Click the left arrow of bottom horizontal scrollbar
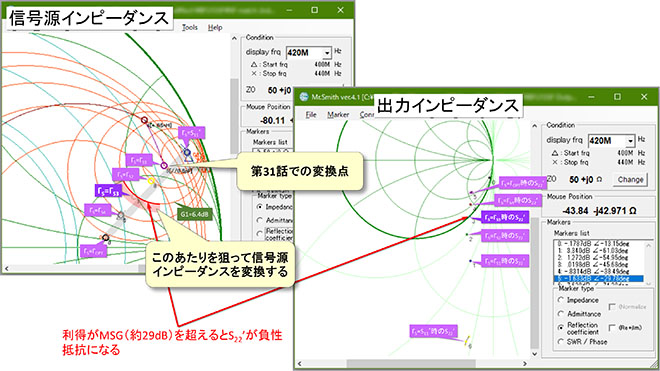Viewport: 660px width, 371px height. [x=300, y=363]
